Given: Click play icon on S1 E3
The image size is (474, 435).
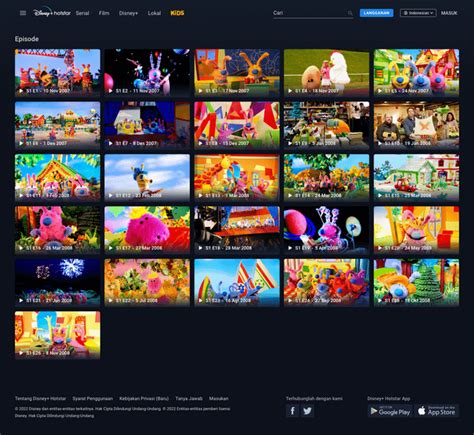Looking at the screenshot, I should click(200, 91).
